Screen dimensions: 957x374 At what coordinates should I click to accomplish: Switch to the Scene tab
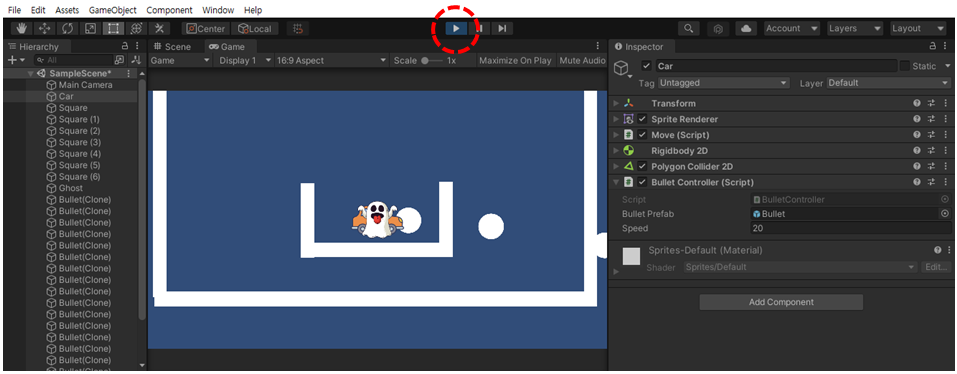pyautogui.click(x=172, y=46)
